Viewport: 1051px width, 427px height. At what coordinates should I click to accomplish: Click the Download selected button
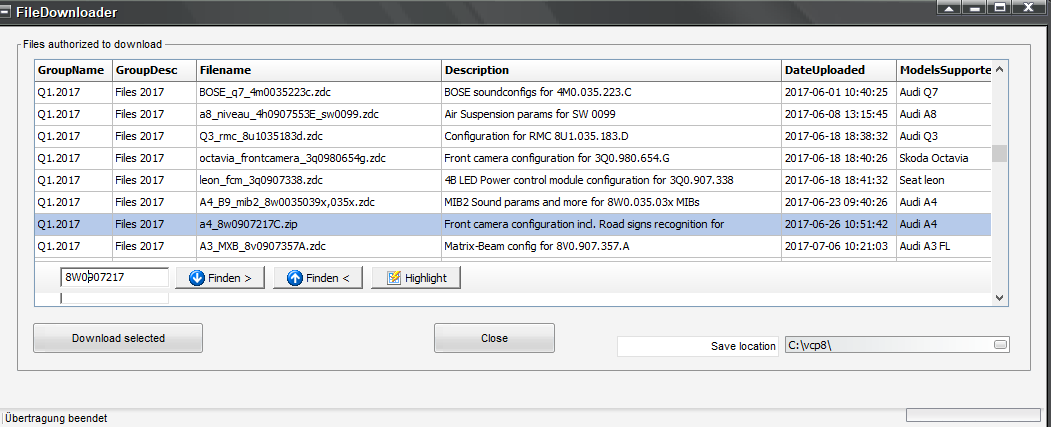pos(118,338)
